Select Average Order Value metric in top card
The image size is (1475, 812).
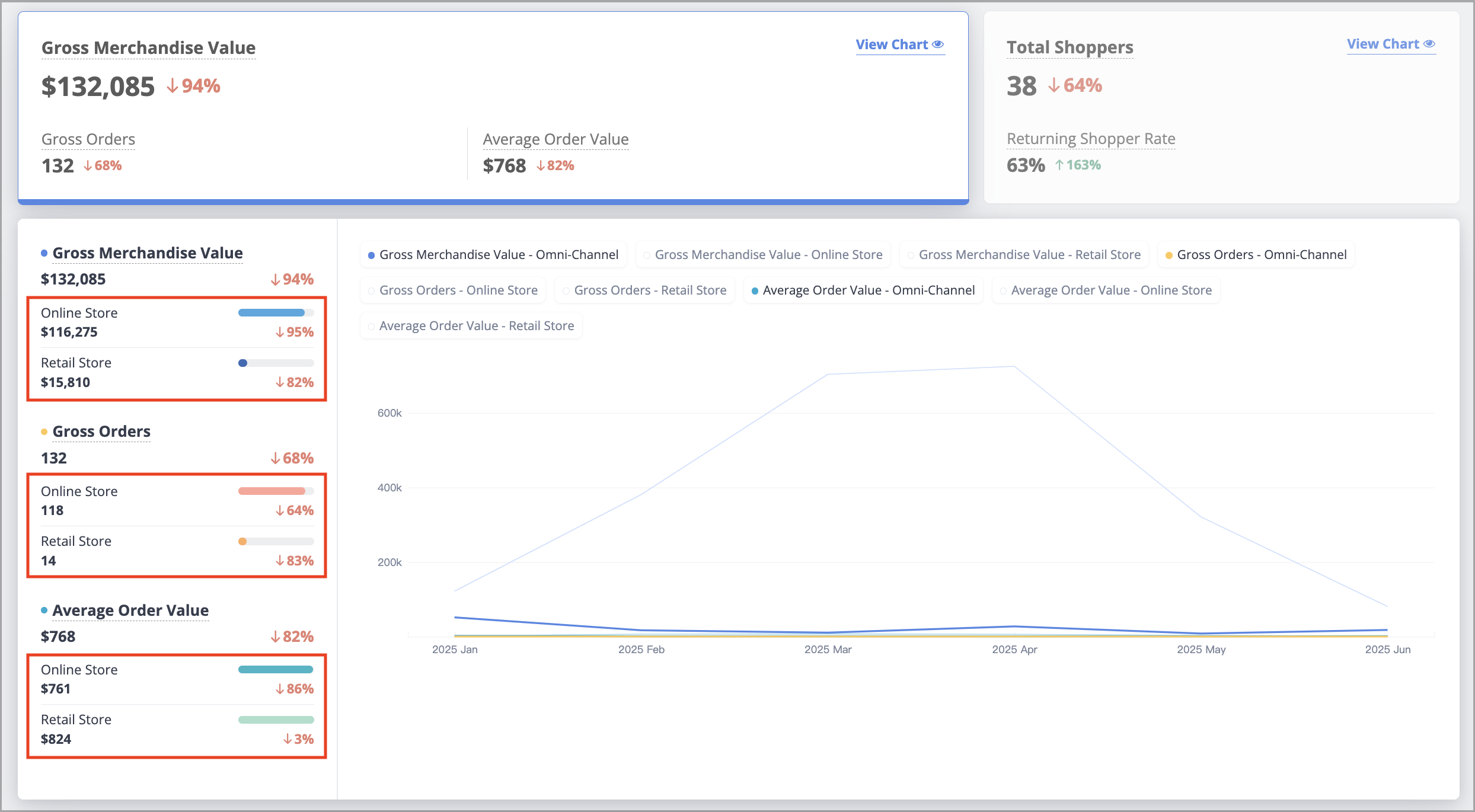(555, 139)
